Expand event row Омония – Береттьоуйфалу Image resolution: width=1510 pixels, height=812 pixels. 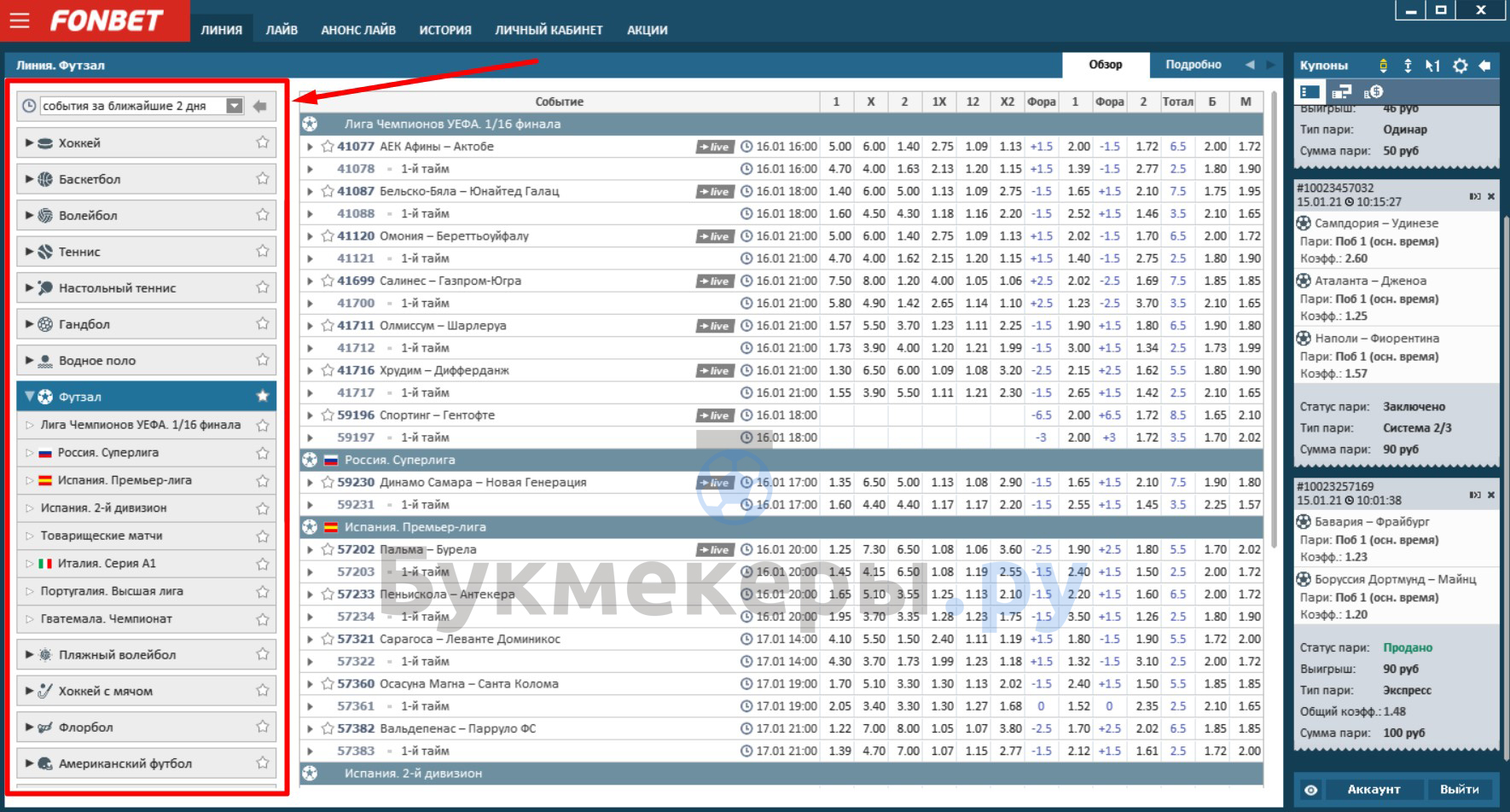tap(310, 236)
